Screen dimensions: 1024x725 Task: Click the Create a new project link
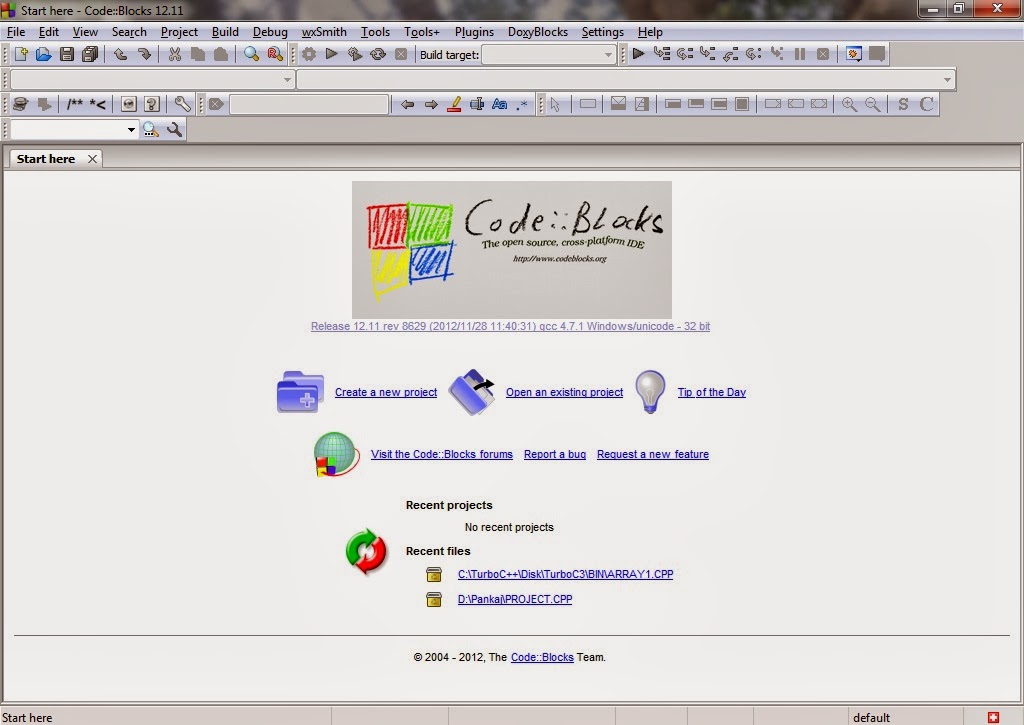pyautogui.click(x=385, y=392)
